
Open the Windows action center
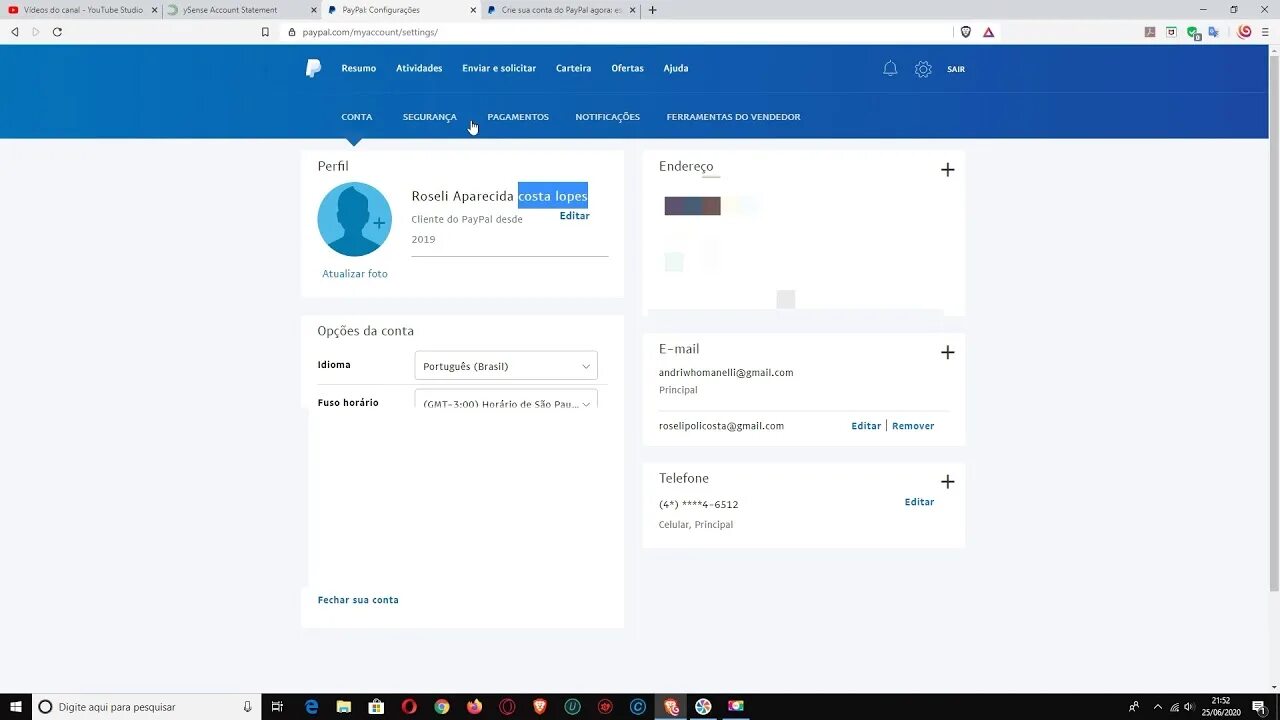tap(1259, 707)
